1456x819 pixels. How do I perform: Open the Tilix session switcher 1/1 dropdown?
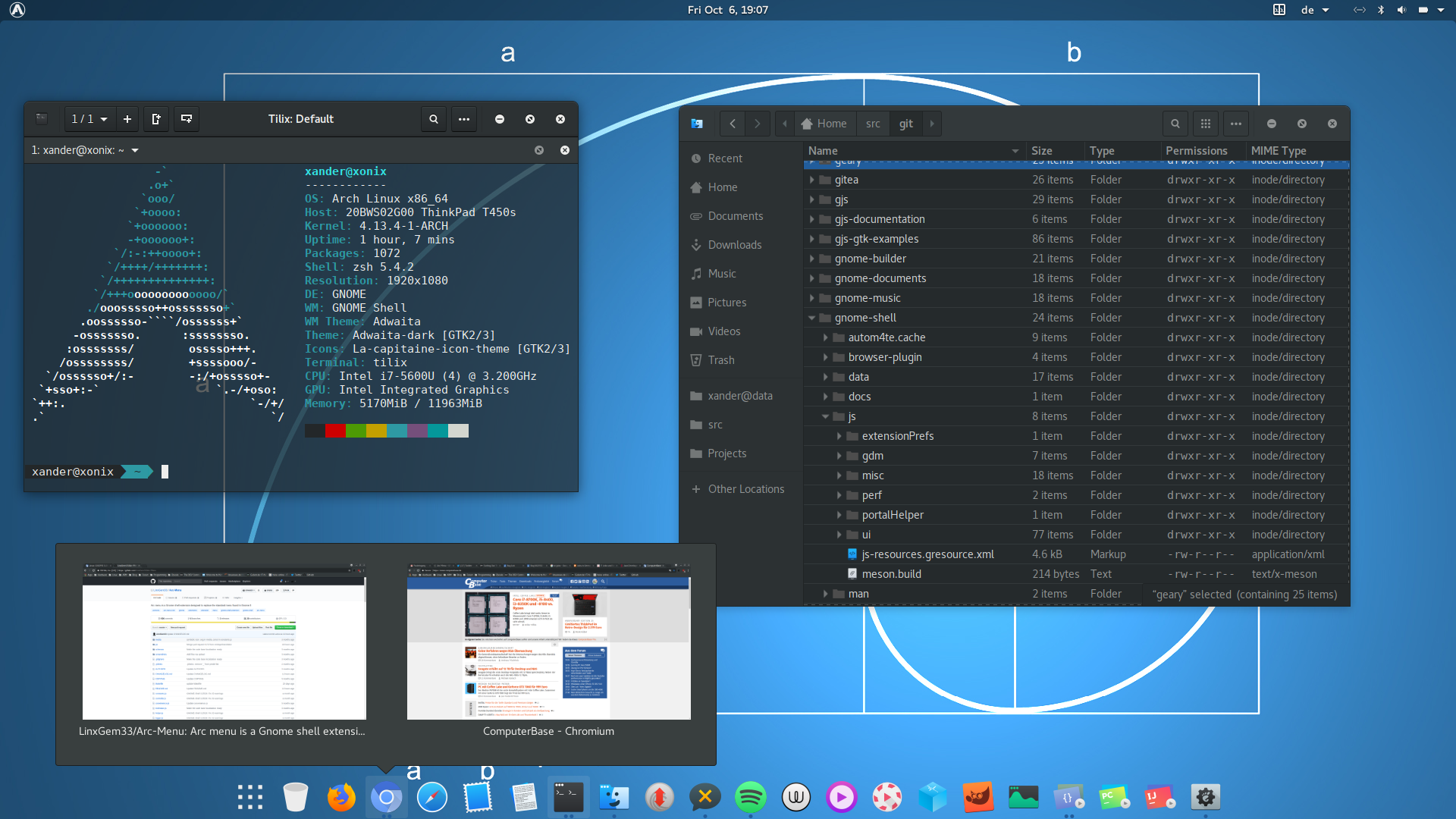(89, 119)
